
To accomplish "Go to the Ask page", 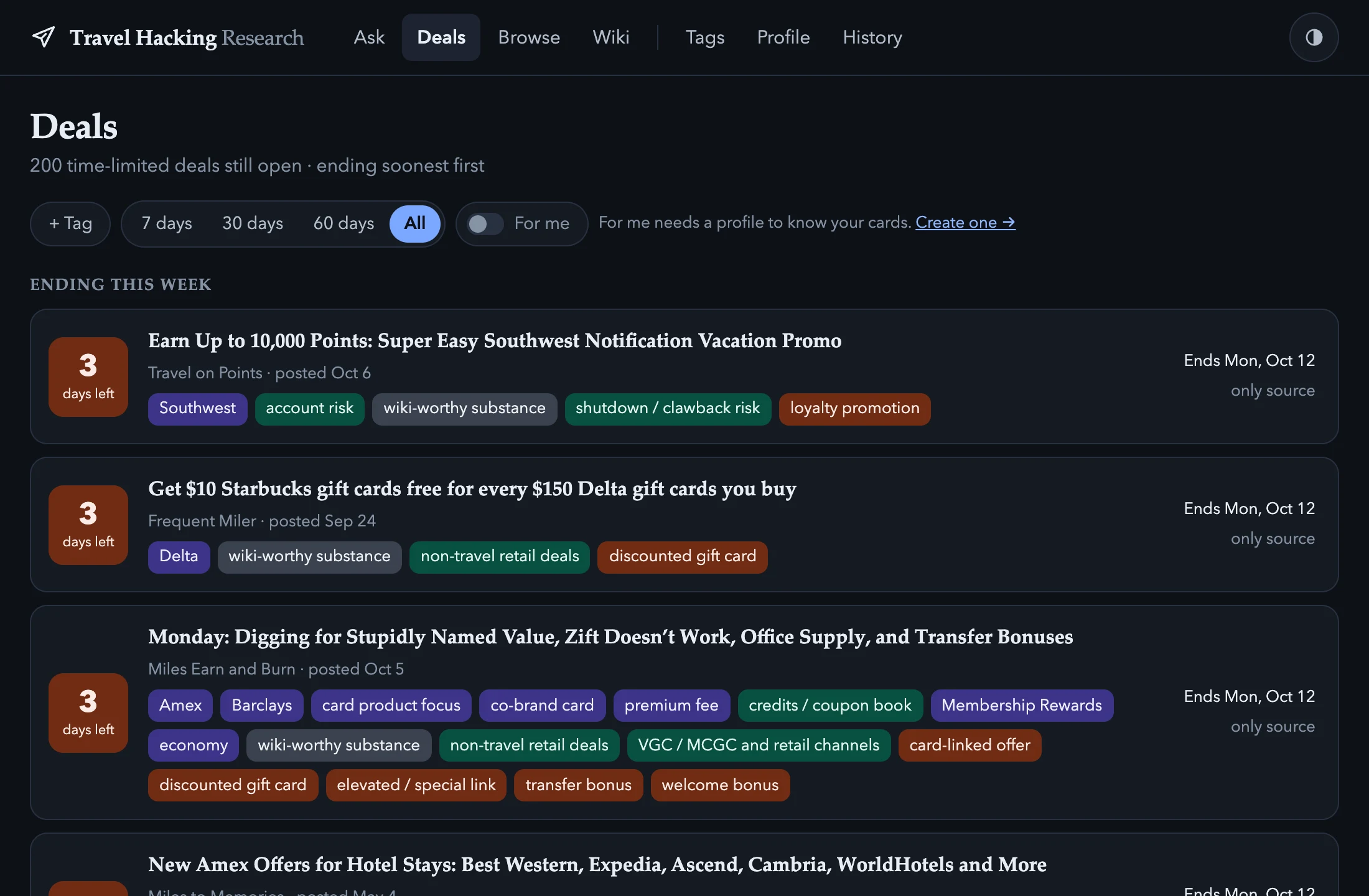I will (x=369, y=37).
